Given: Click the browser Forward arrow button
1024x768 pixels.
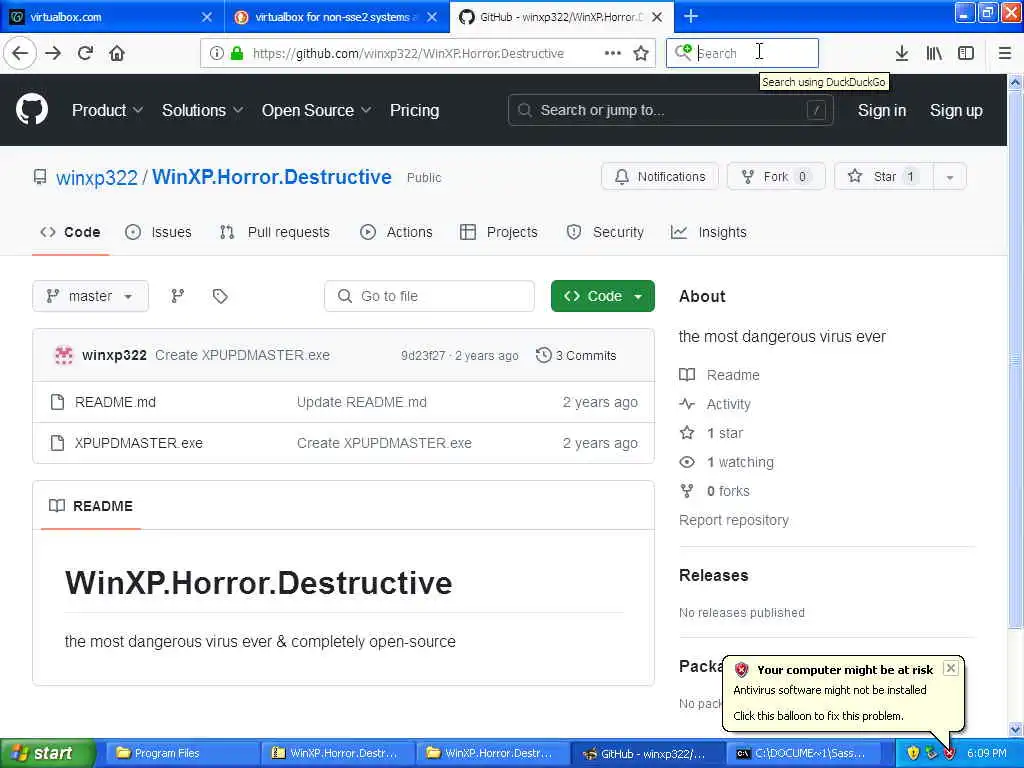Looking at the screenshot, I should click(x=54, y=53).
